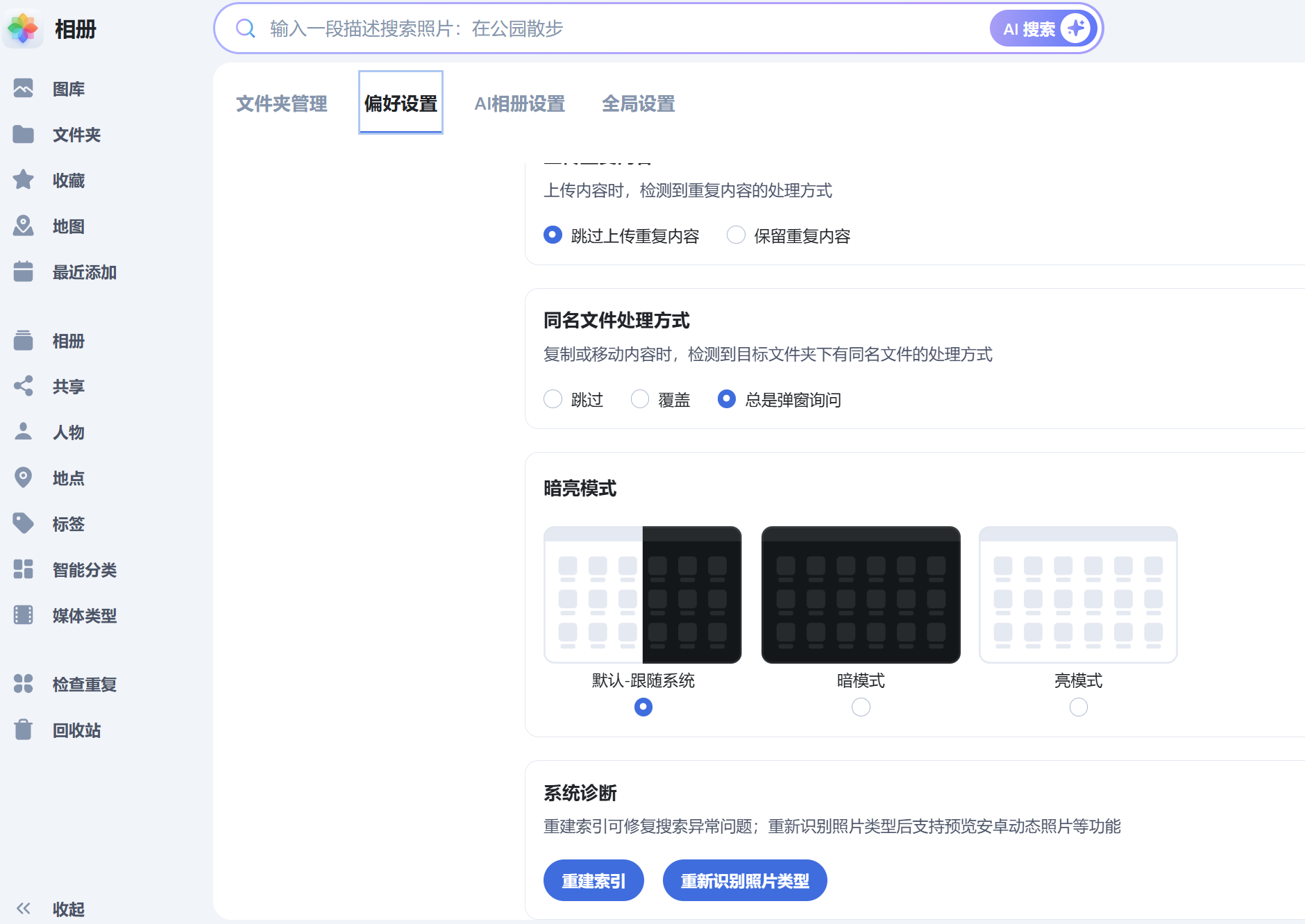Choose 亮模式 light mode radio button
This screenshot has height=924, width=1305.
click(1078, 707)
